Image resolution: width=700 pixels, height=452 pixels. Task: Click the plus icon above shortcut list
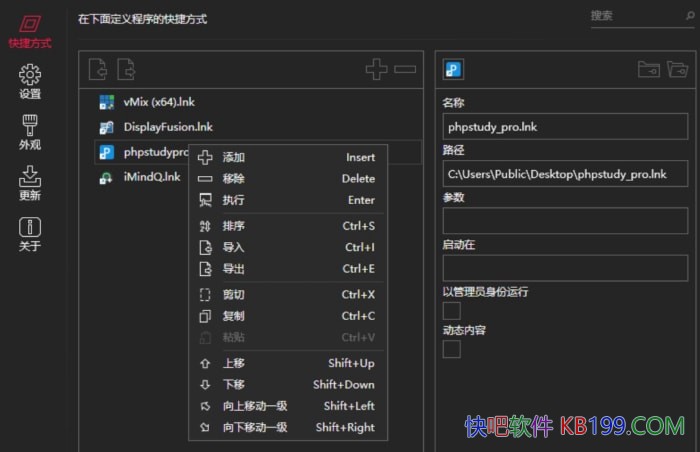[x=376, y=69]
